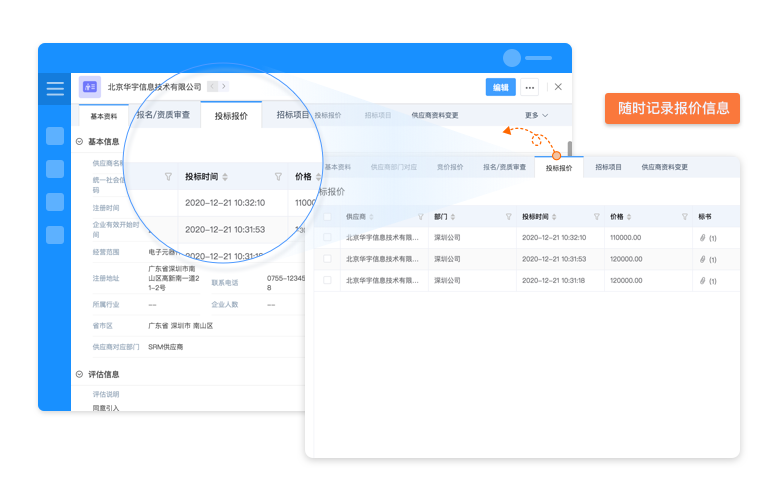Viewport: 777px width, 500px height.
Task: Open attachment icon in the 10:32:10 row
Action: 702,238
